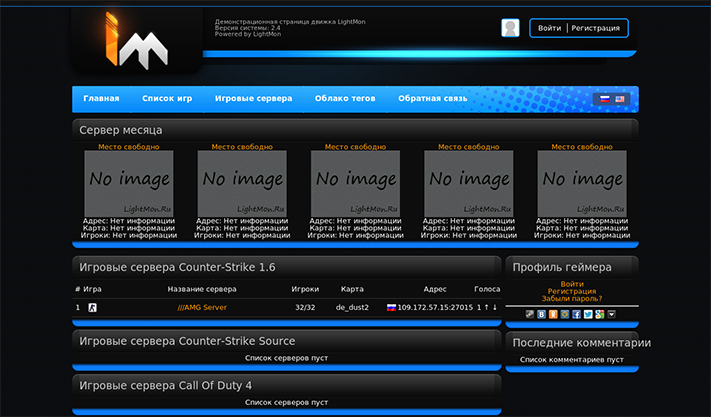Click Забыли пароль? in gamer profile
This screenshot has height=417, width=711.
point(572,299)
